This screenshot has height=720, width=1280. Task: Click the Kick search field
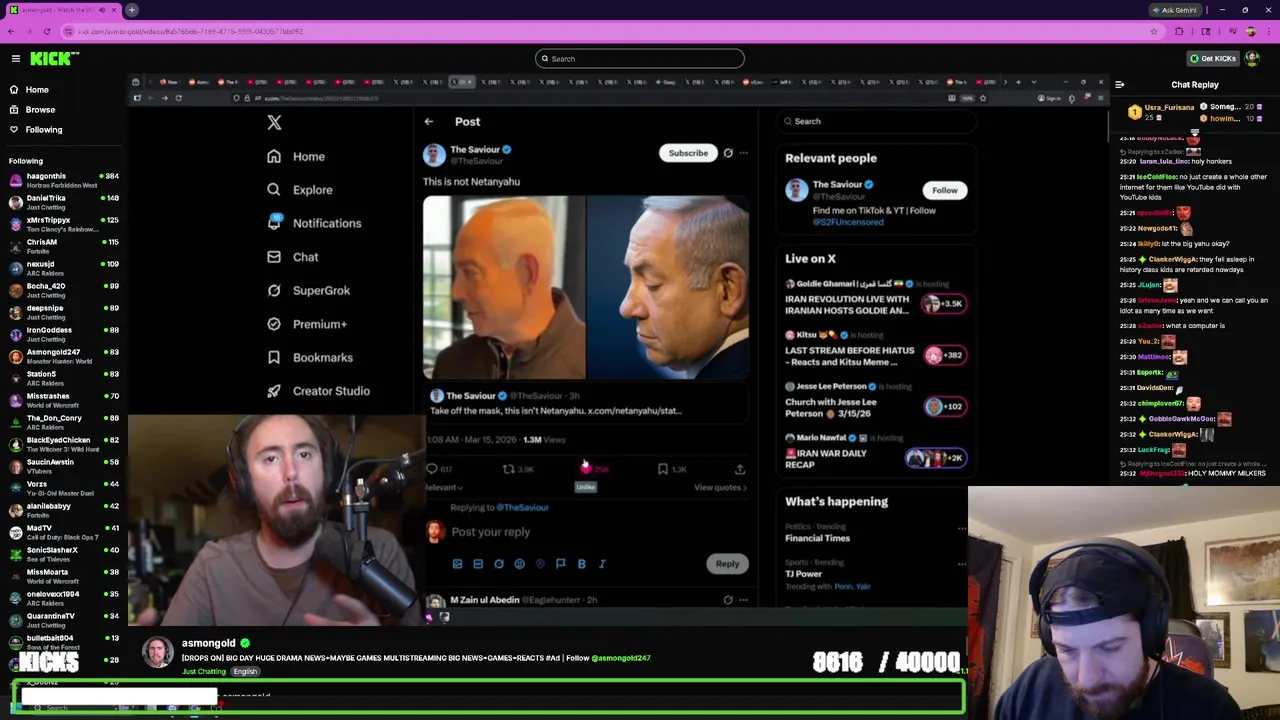640,59
